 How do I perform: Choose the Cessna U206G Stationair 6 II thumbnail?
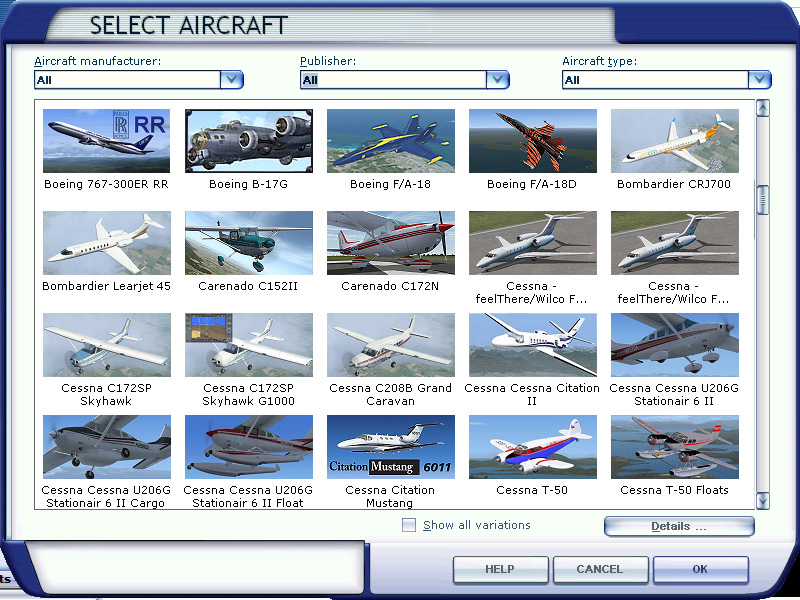[674, 345]
